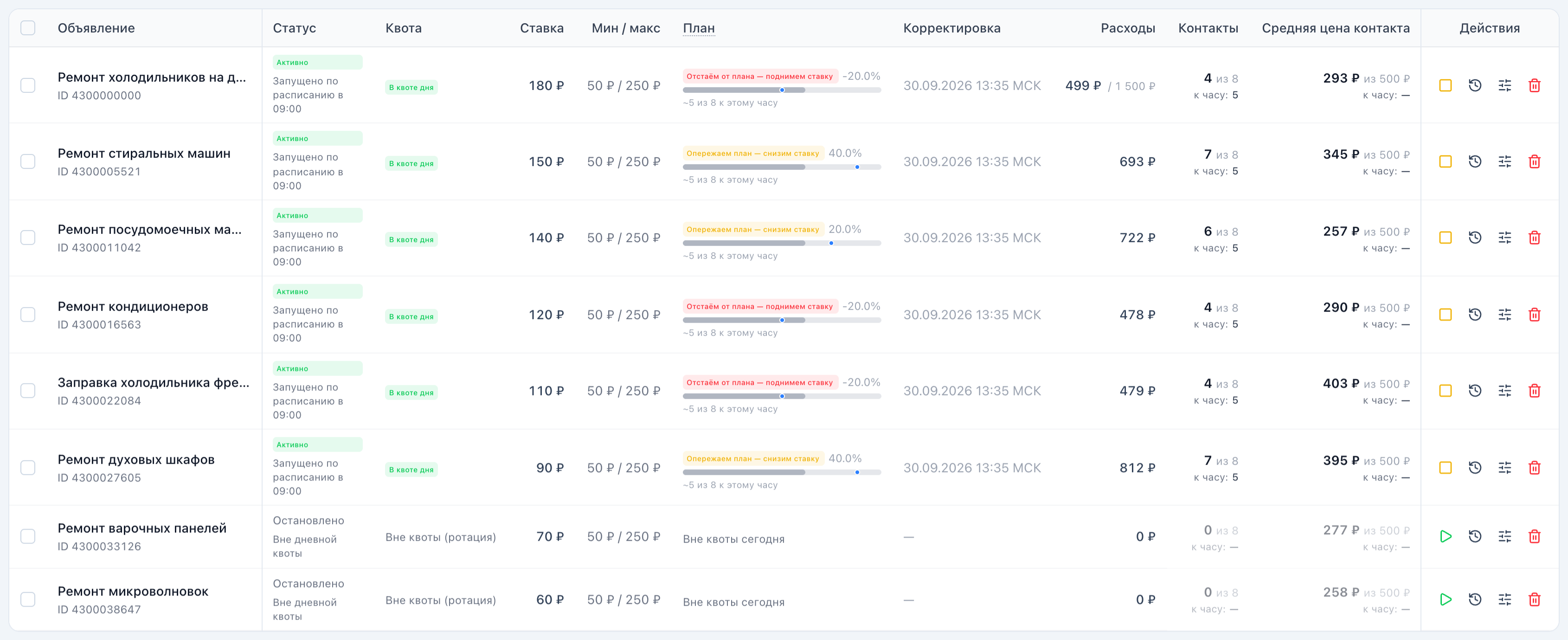Click spend value 499 ₽ / 1 500 ₽
The width and height of the screenshot is (1568, 640).
pos(1110,86)
